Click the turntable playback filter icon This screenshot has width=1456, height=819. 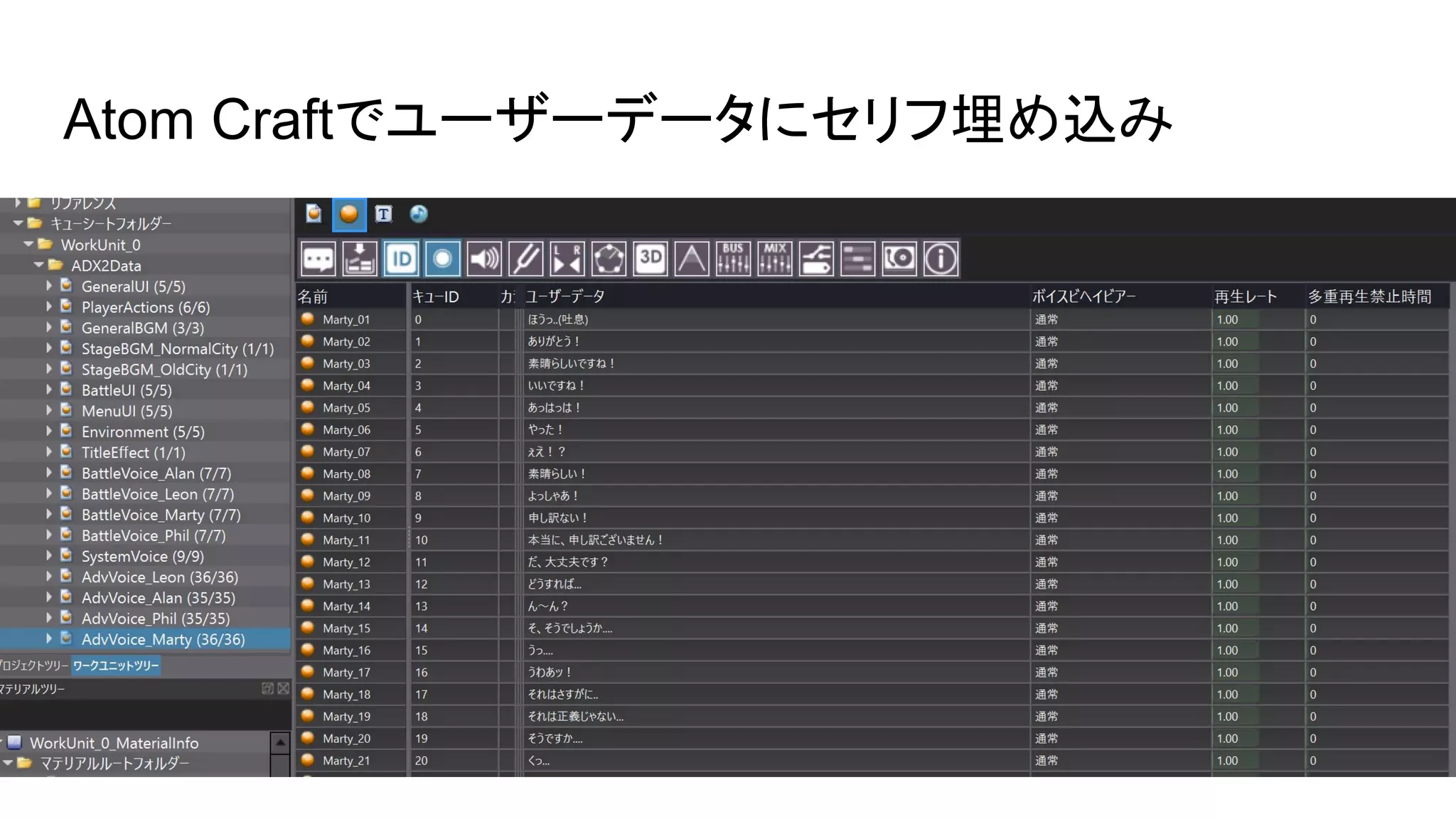(899, 259)
